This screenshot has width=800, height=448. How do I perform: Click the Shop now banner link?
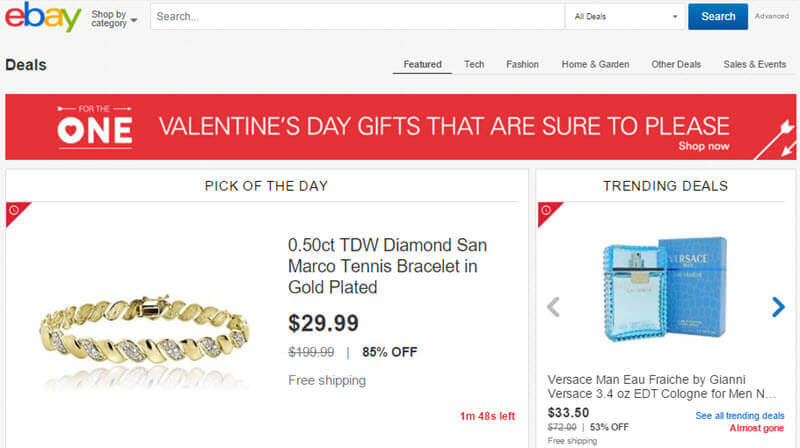coord(703,146)
